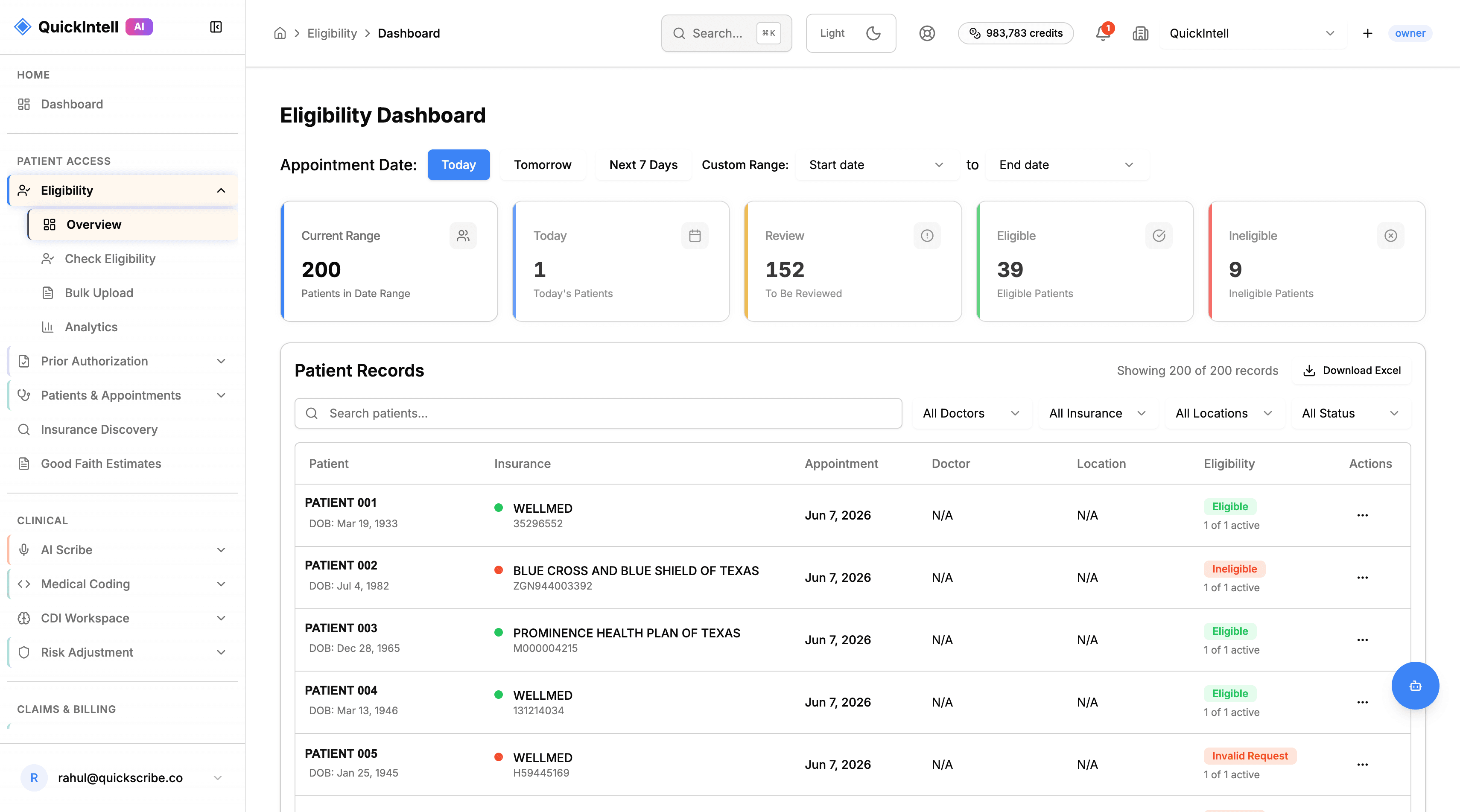Click the Ineligible card X icon
The image size is (1460, 812).
(1390, 236)
